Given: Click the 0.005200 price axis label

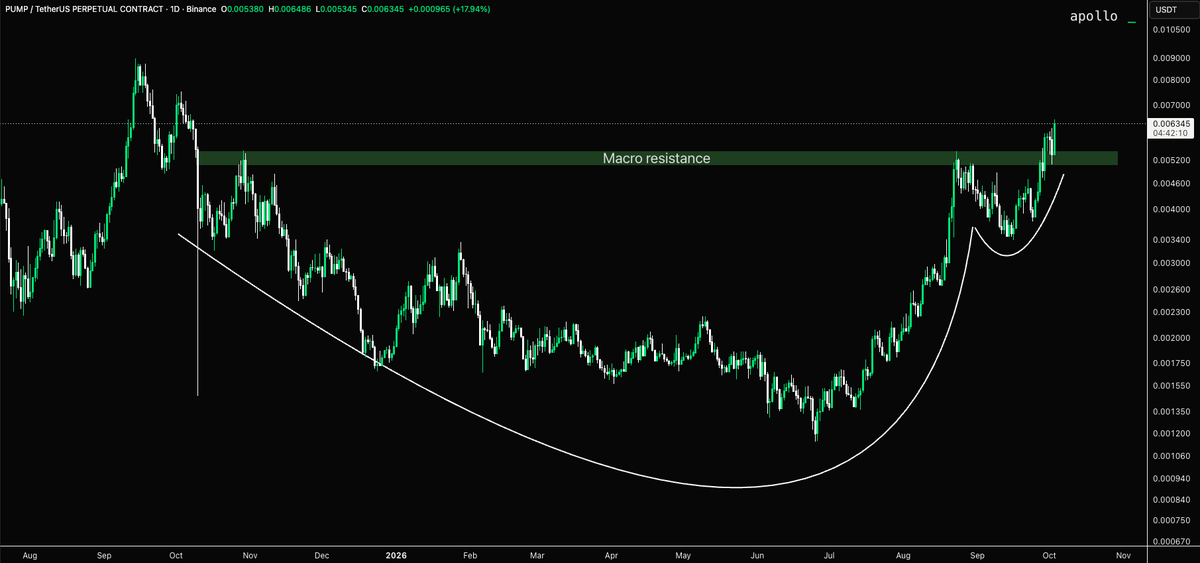Looking at the screenshot, I should pos(1170,160).
